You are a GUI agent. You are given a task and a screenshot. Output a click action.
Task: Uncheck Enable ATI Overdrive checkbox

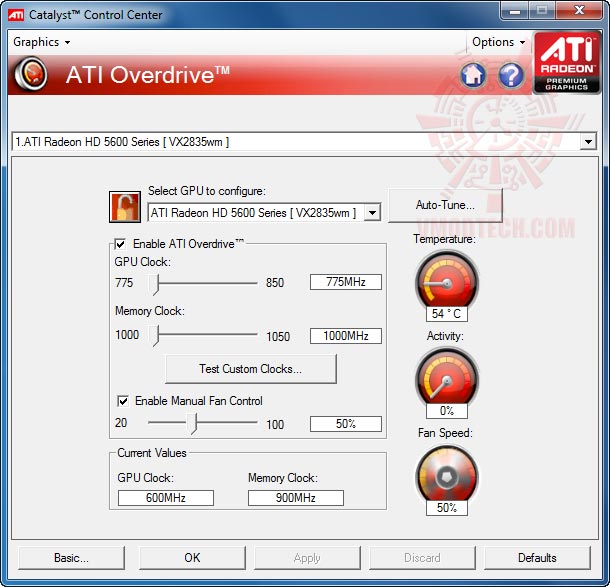coord(120,244)
